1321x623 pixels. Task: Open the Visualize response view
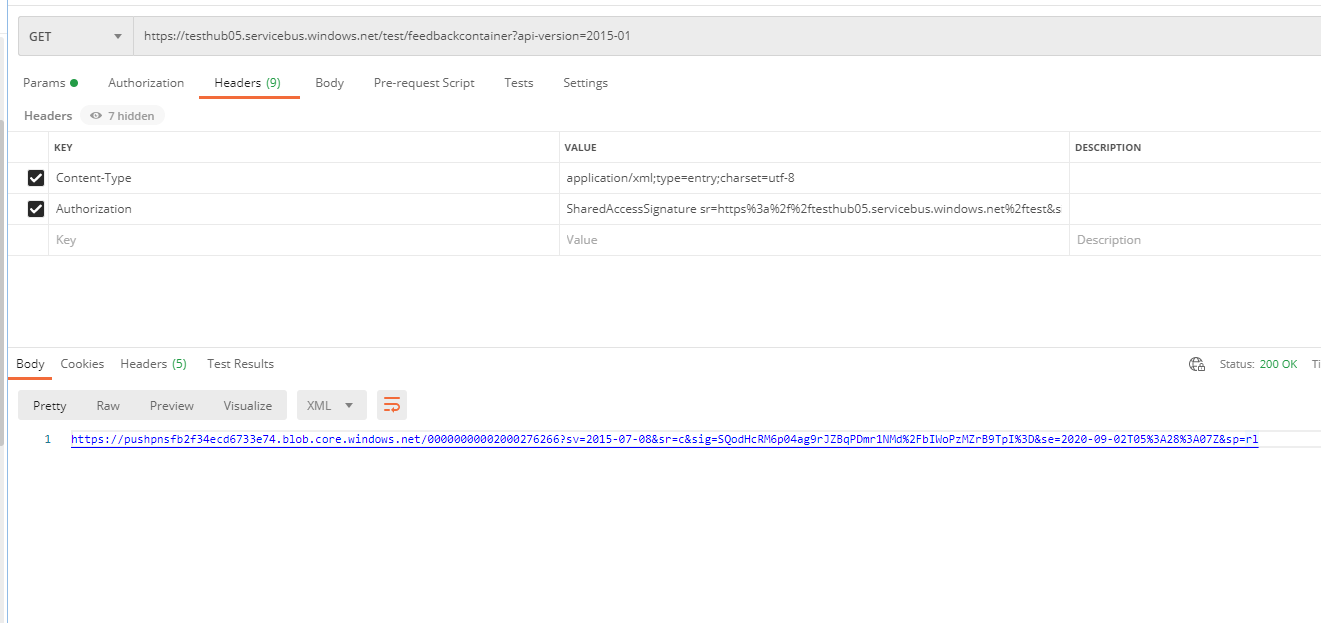pyautogui.click(x=247, y=405)
